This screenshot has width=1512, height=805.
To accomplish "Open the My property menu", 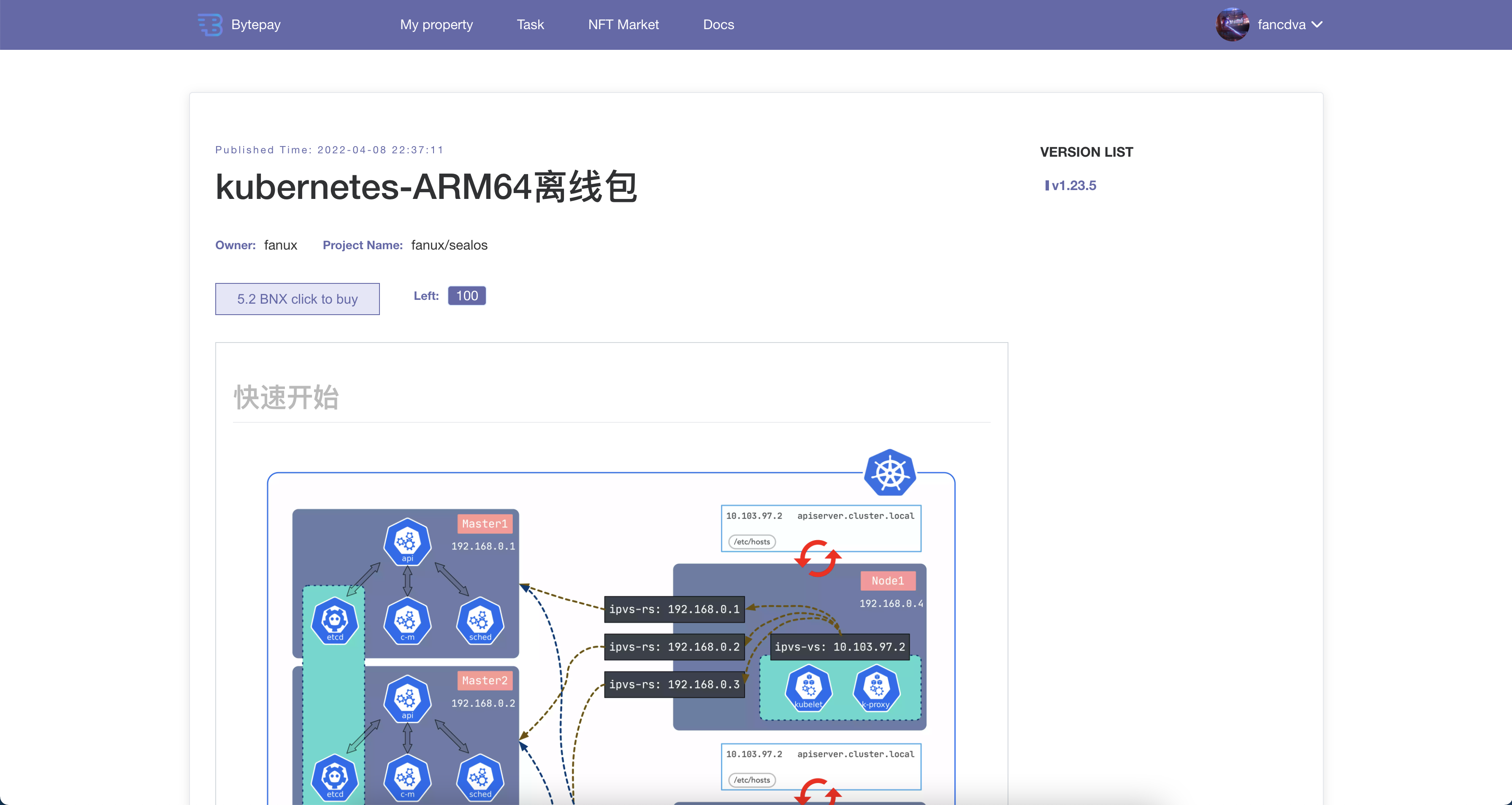I will click(436, 24).
